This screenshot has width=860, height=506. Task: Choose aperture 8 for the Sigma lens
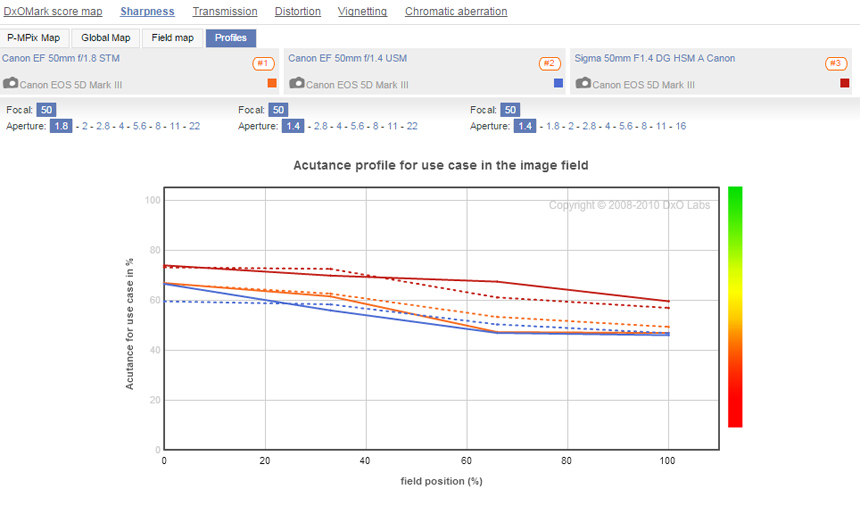644,126
